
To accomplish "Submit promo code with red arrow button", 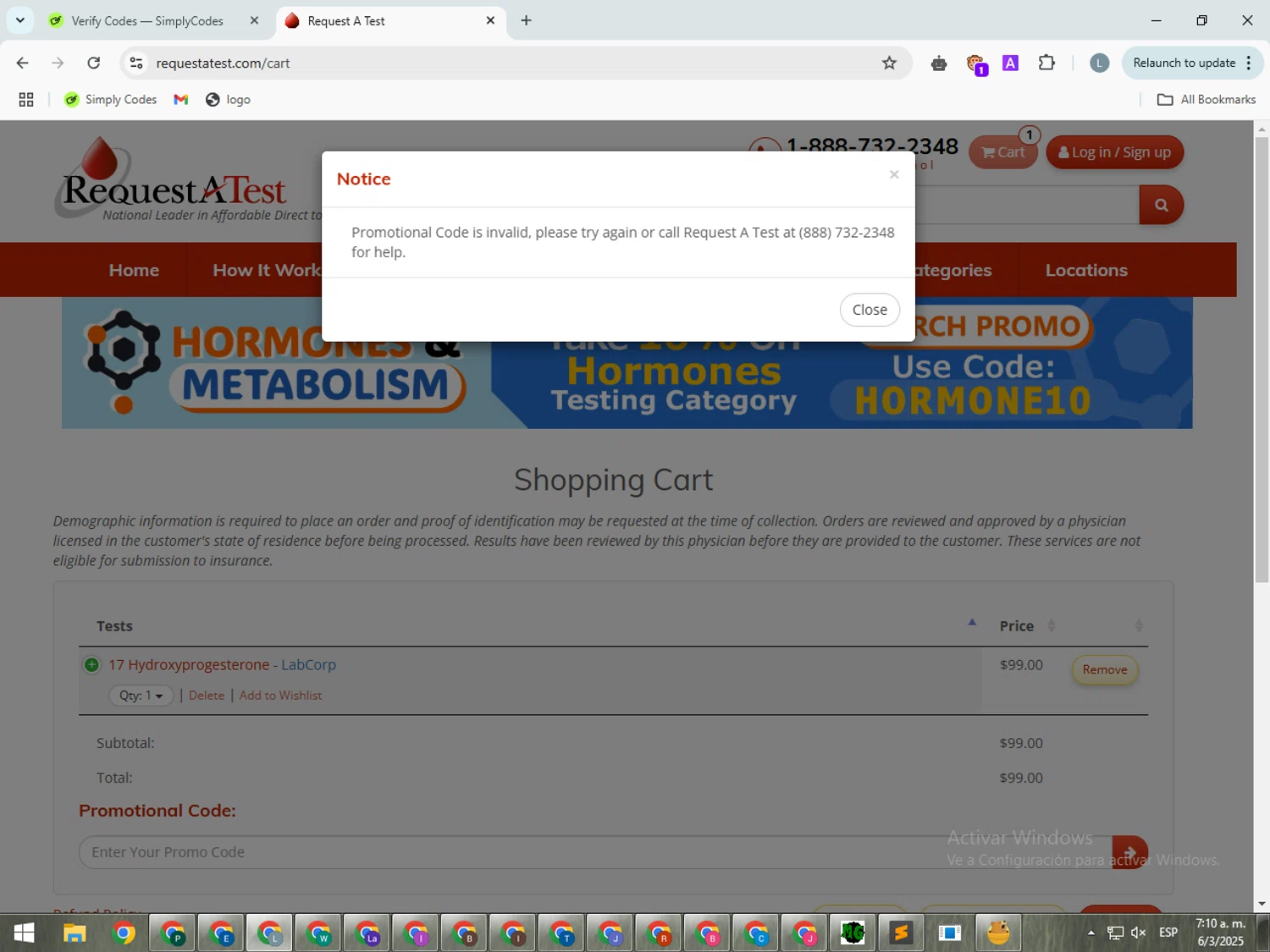I will pos(1129,852).
